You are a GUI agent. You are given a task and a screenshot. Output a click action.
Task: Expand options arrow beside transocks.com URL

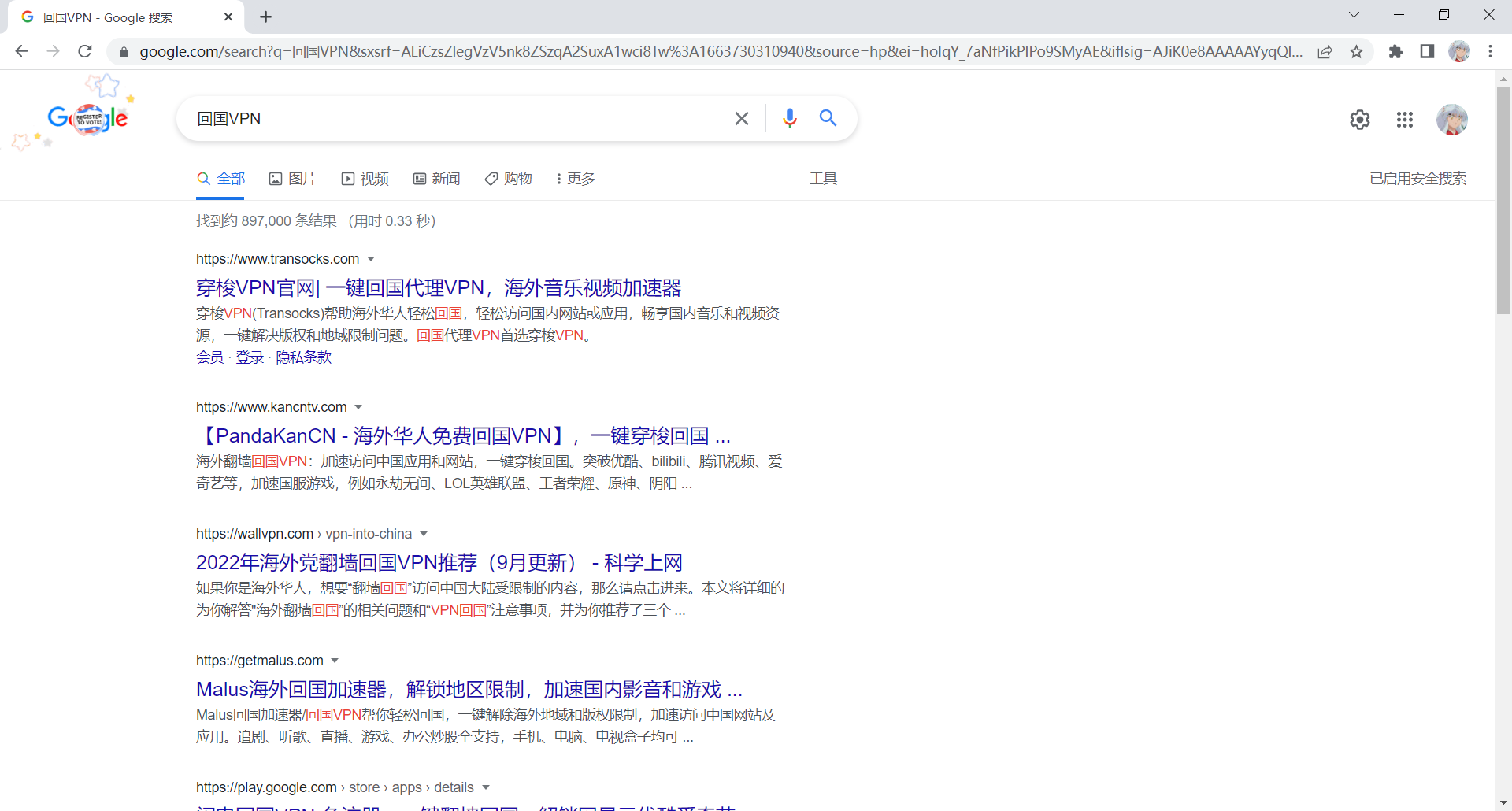[x=371, y=259]
